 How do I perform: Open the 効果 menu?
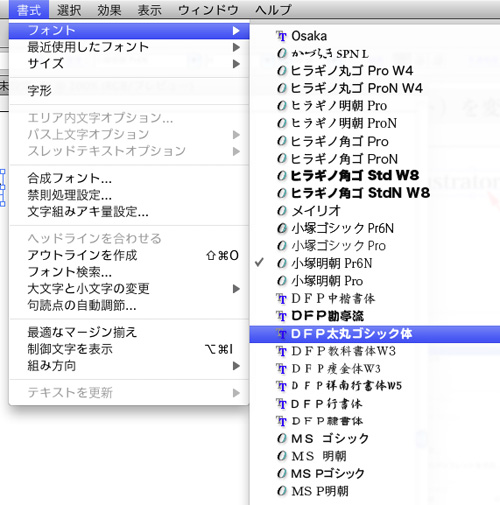coord(109,10)
